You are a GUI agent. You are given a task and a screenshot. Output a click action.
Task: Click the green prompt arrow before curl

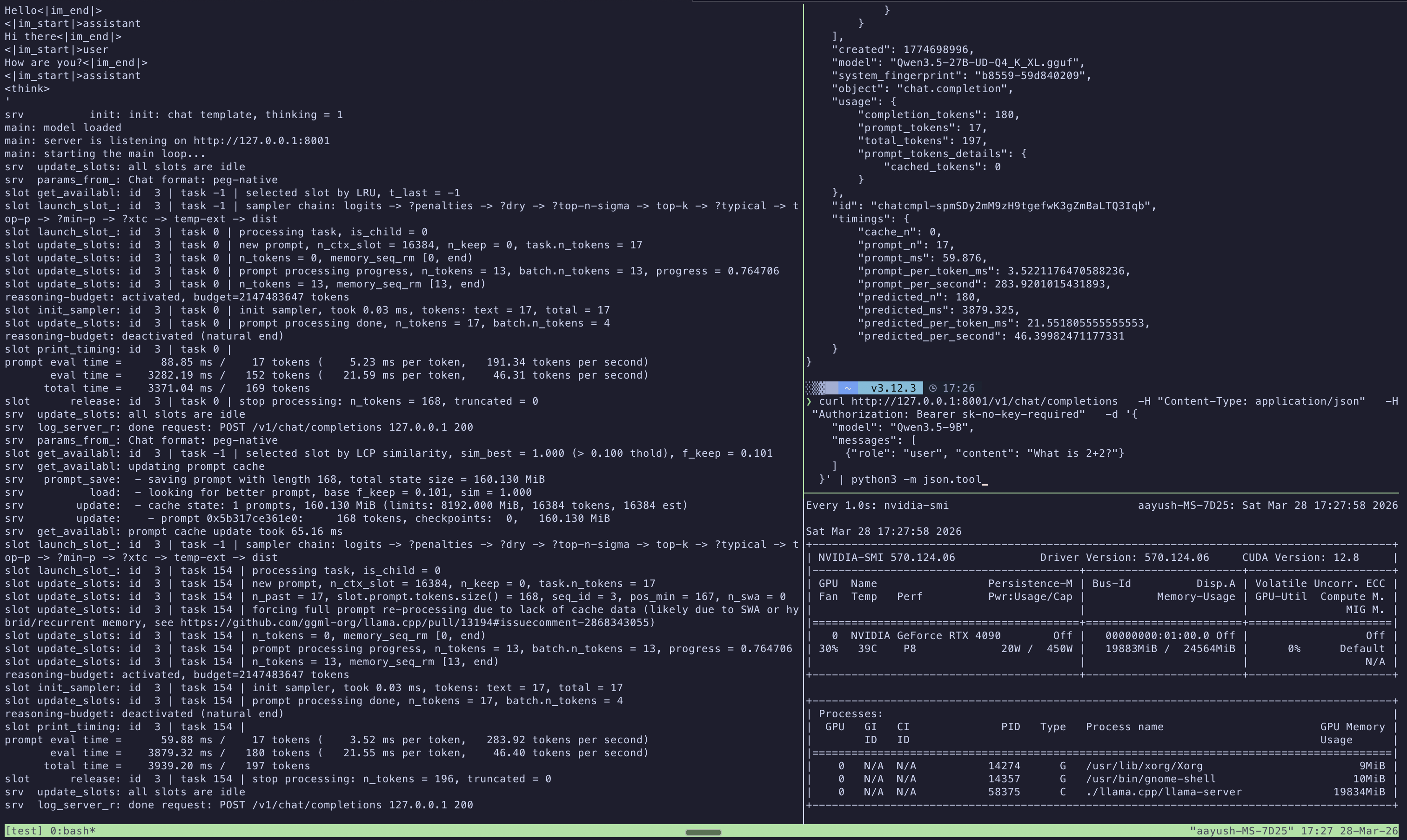click(x=809, y=401)
